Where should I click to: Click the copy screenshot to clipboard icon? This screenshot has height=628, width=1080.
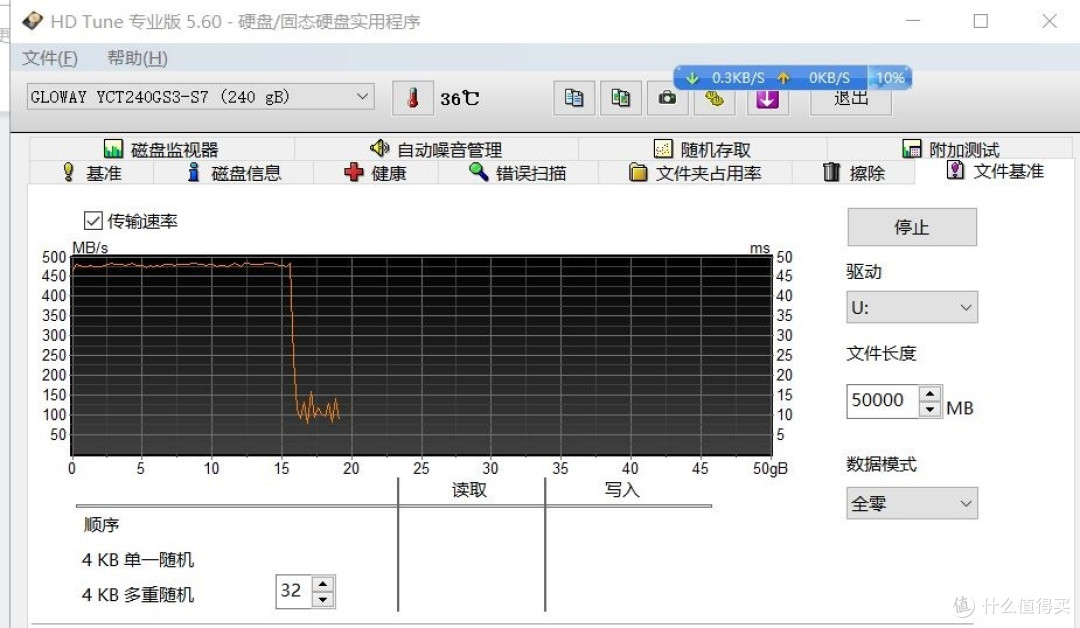point(621,98)
